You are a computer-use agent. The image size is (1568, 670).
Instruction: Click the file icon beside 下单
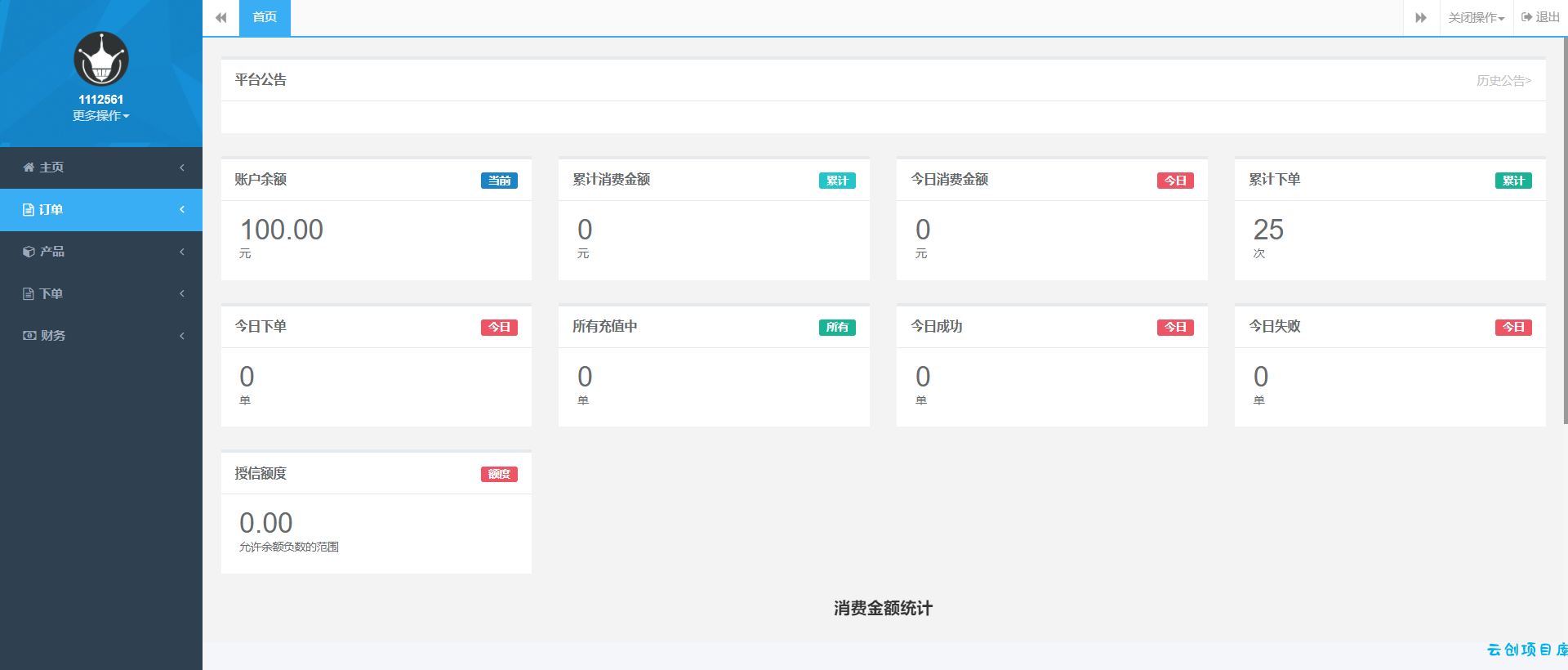[28, 294]
